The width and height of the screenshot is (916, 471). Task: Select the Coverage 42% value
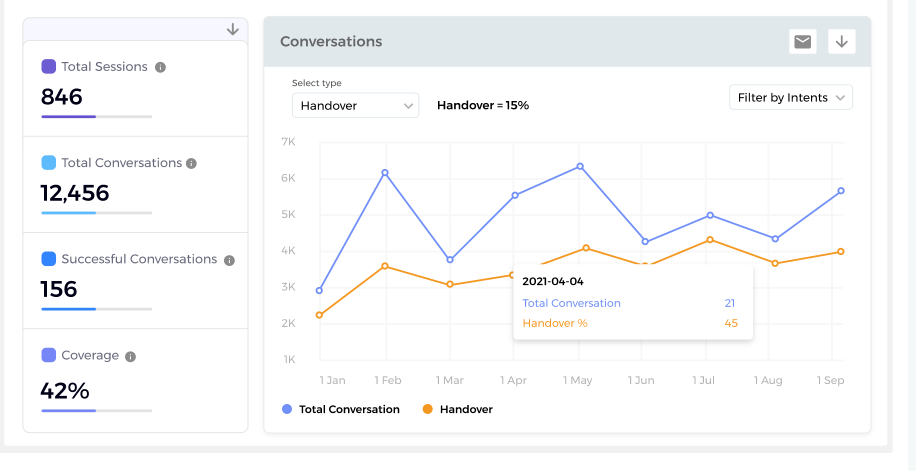click(65, 390)
